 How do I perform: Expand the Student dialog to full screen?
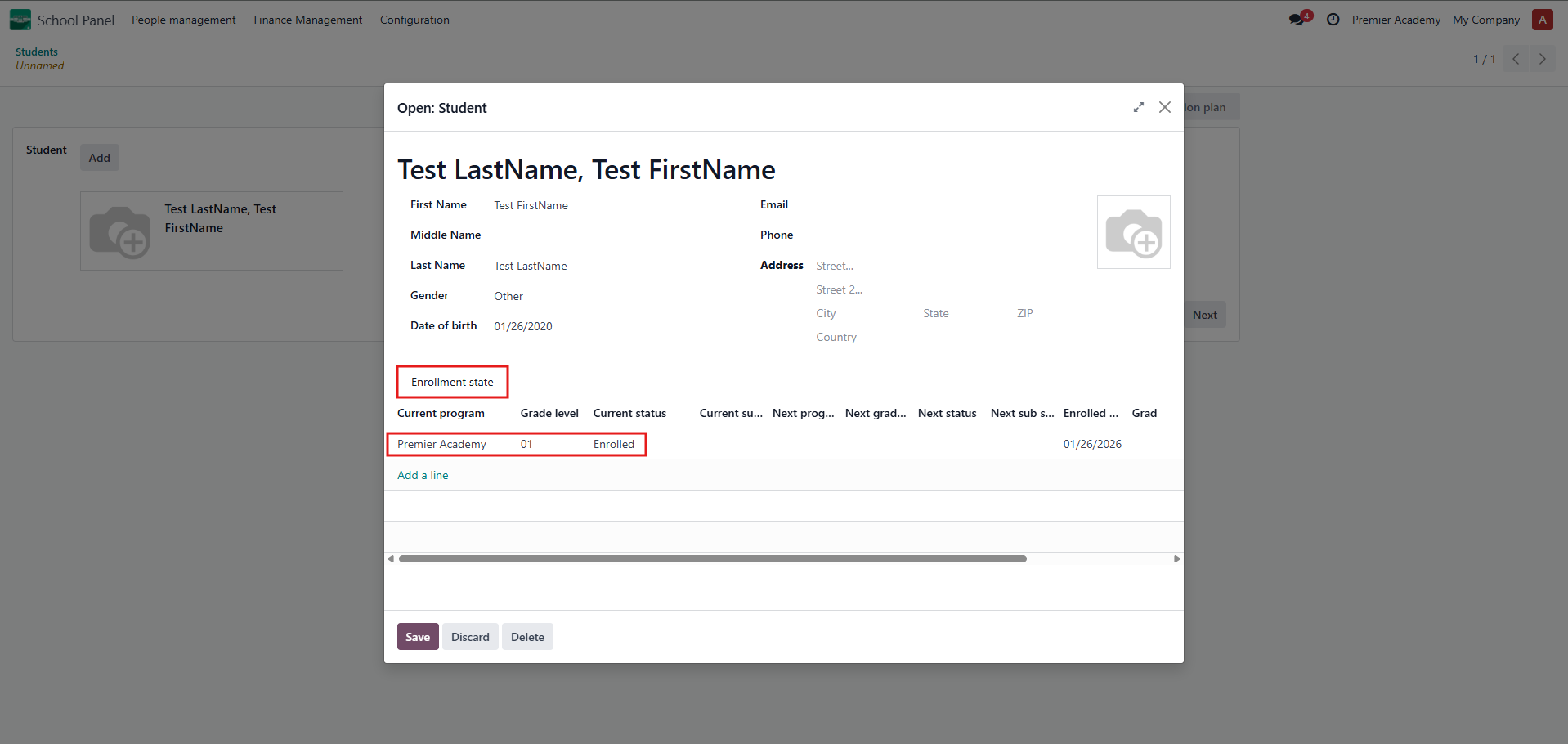pyautogui.click(x=1138, y=108)
